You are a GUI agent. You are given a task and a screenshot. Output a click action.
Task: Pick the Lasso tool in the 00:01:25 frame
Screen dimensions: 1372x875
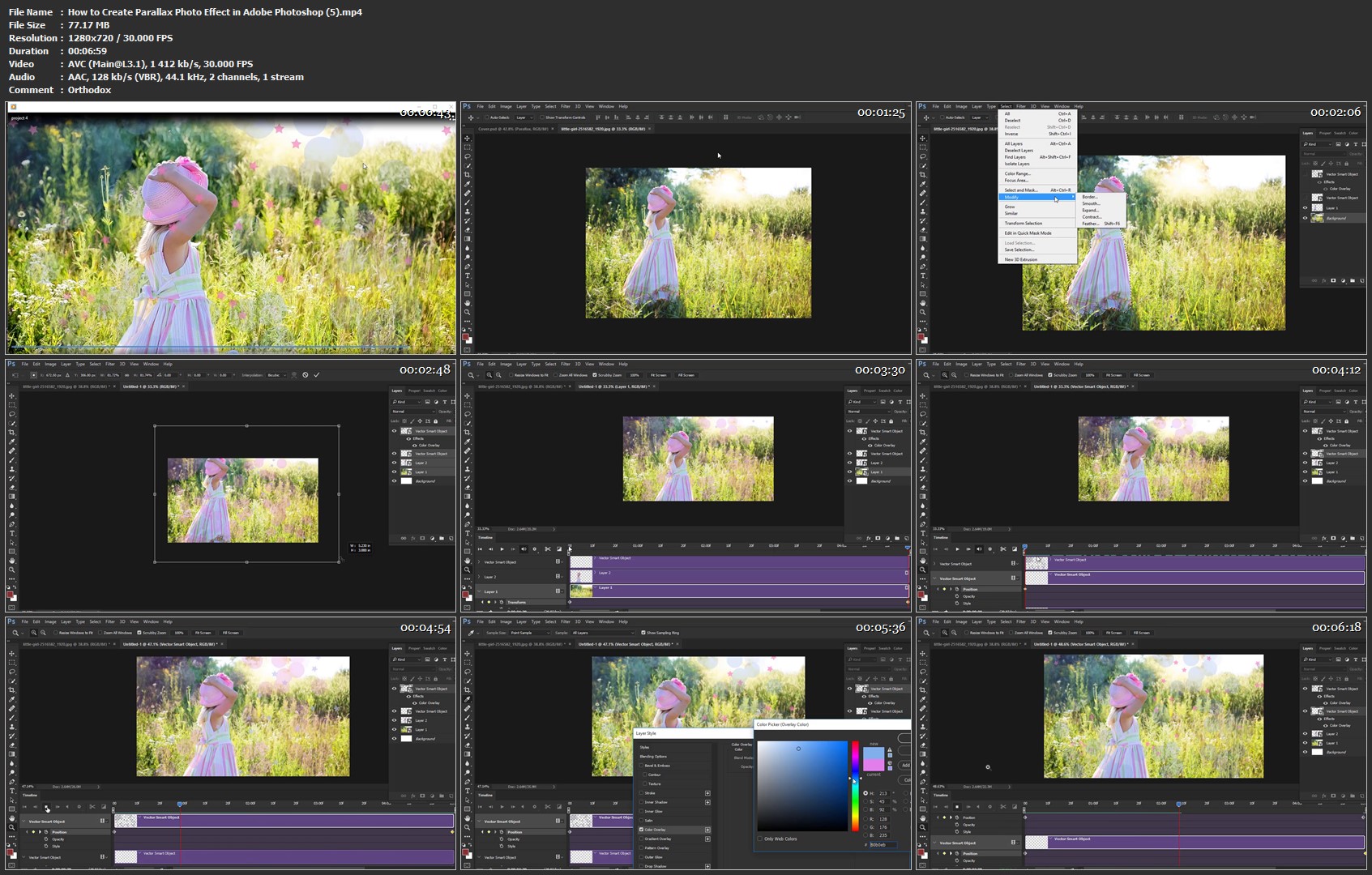[468, 156]
